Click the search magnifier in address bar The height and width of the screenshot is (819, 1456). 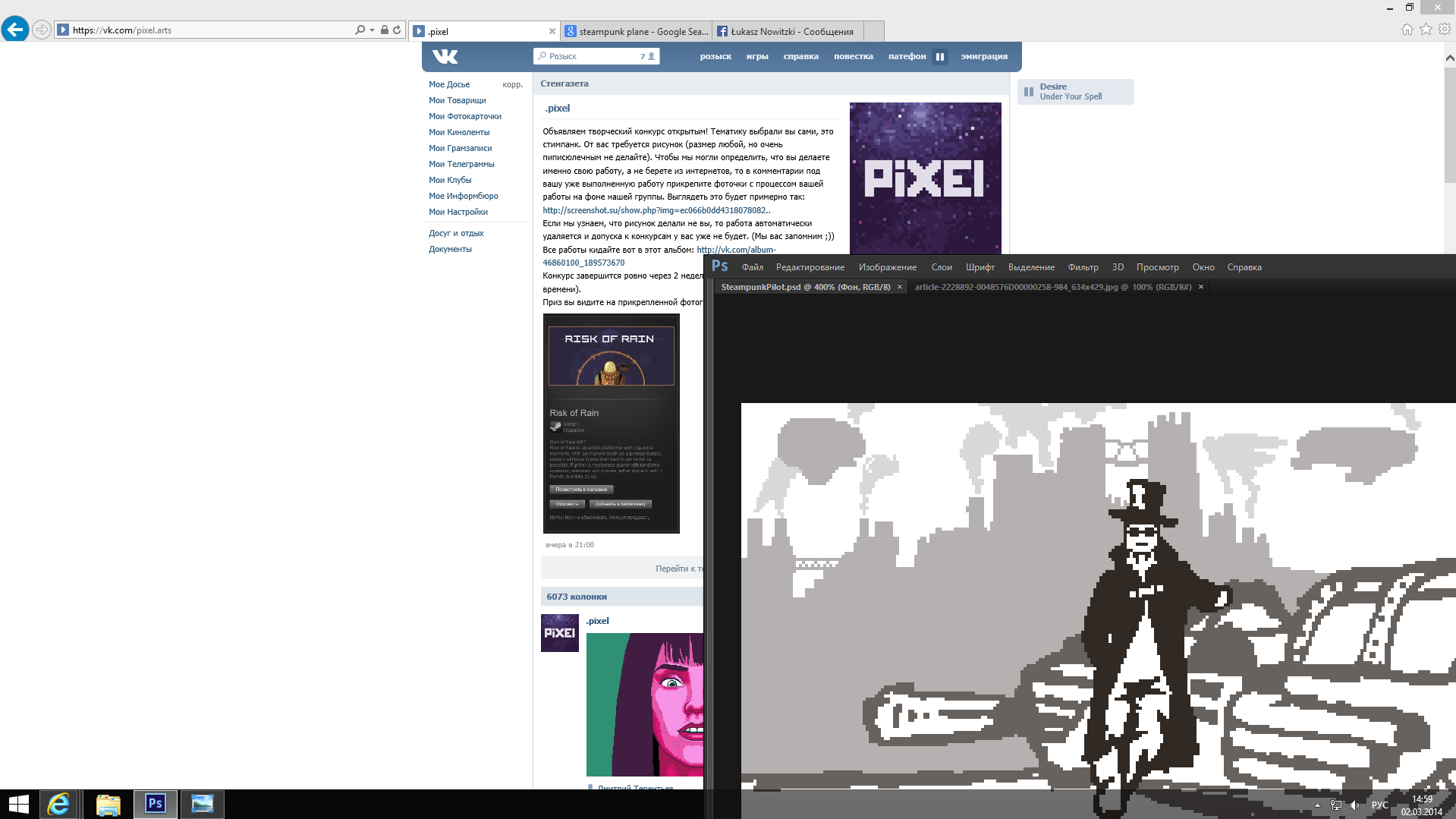(x=360, y=30)
